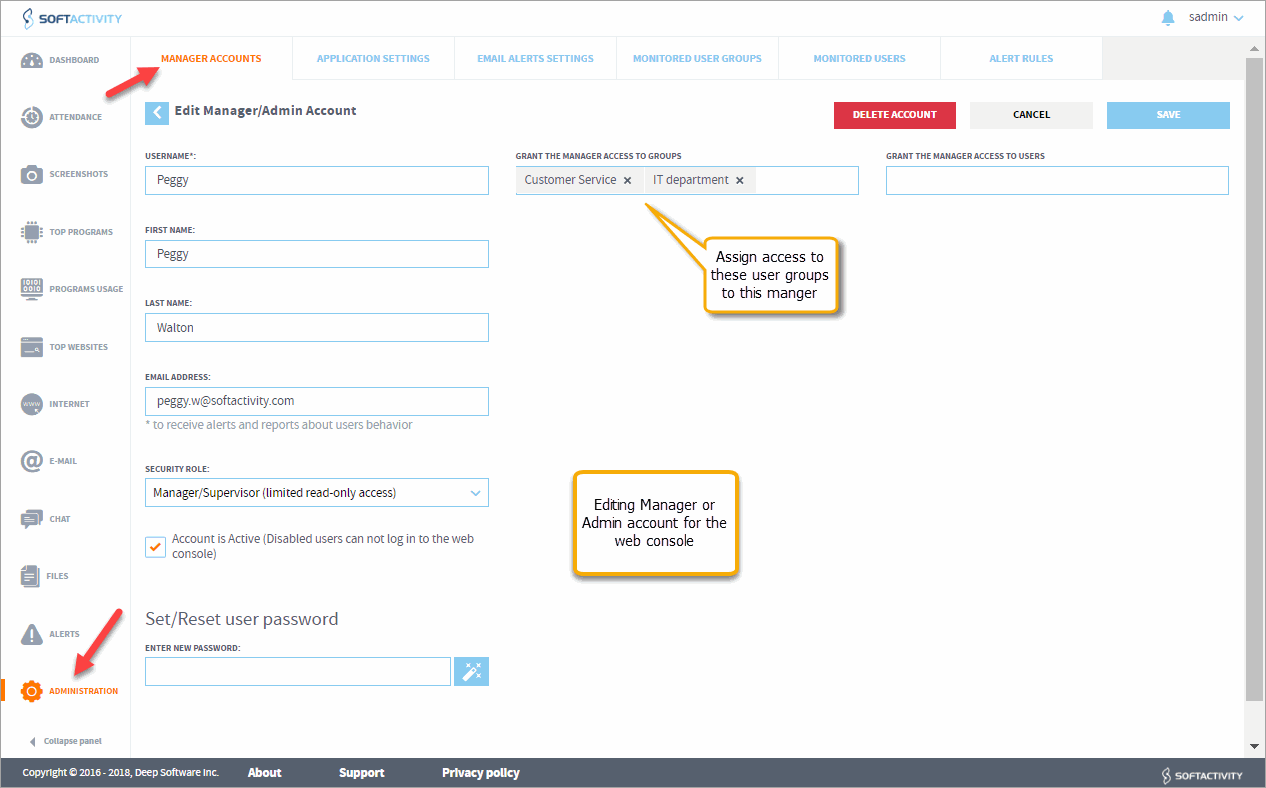The height and width of the screenshot is (788, 1266).
Task: Uncheck the Account is Active checkbox
Action: click(155, 547)
